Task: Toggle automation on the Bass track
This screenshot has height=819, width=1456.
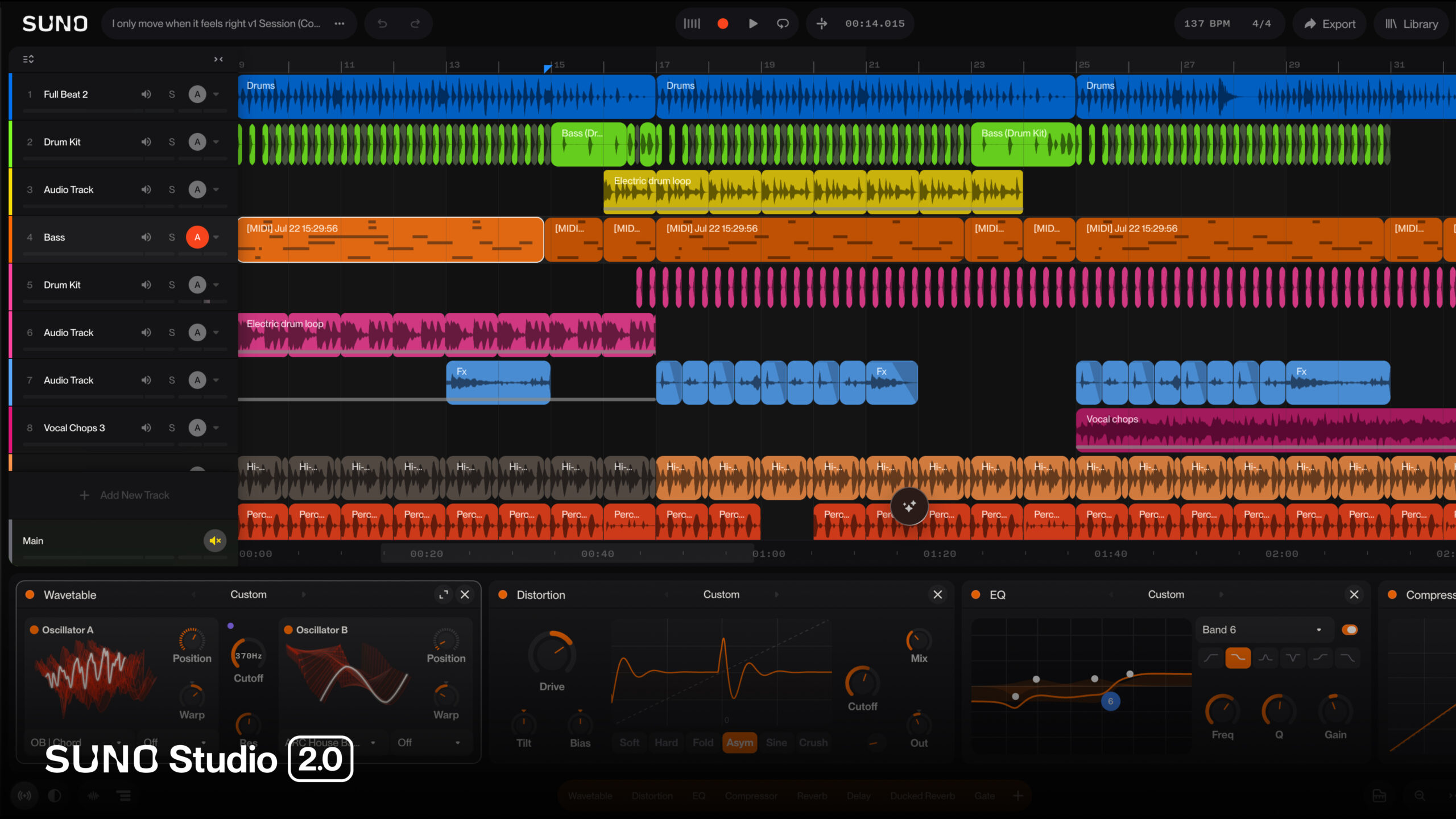Action: click(x=197, y=237)
